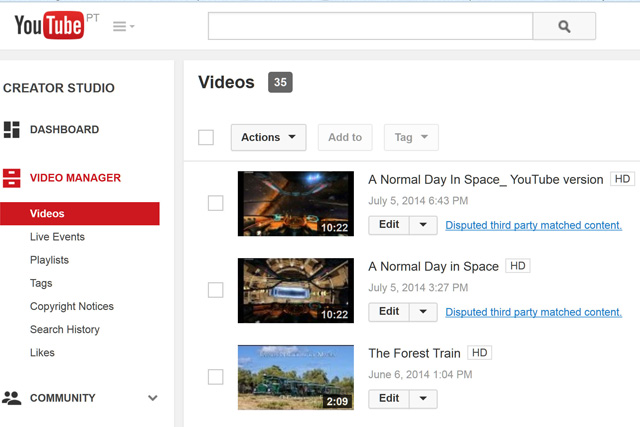This screenshot has height=427, width=640.
Task: Click the Add to button
Action: tap(345, 137)
